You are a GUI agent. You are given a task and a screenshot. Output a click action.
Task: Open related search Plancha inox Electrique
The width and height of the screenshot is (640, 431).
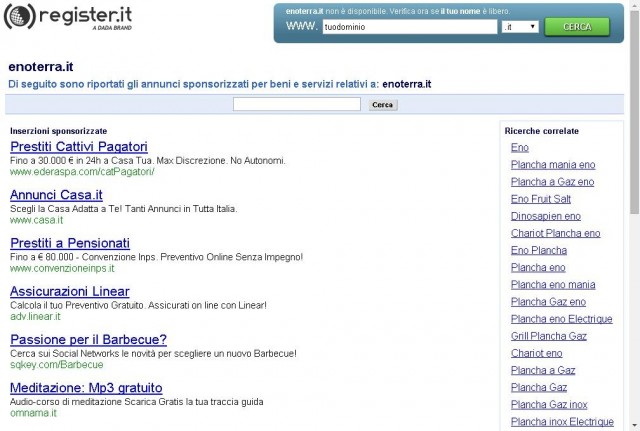562,422
